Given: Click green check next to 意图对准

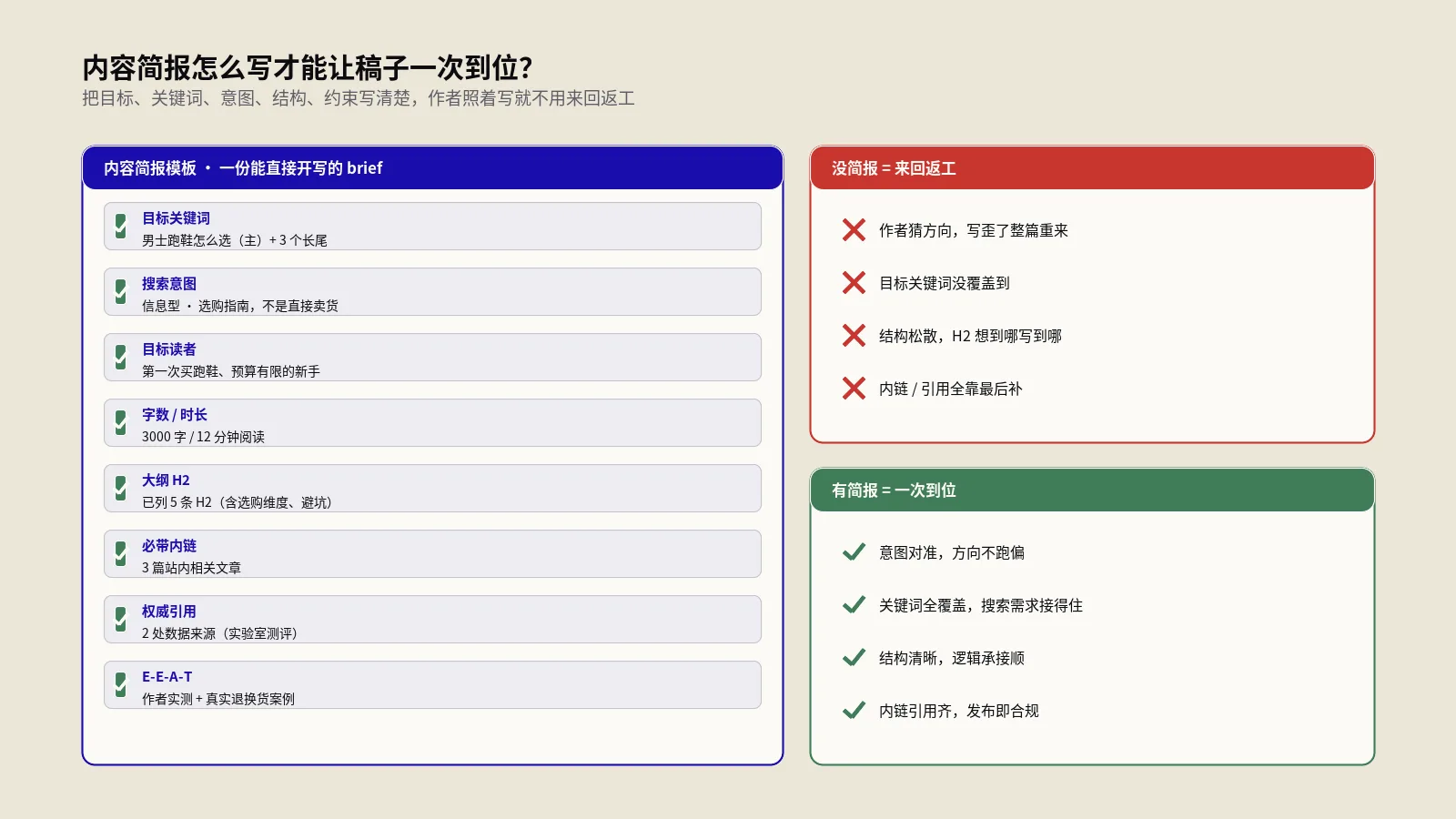Looking at the screenshot, I should (x=854, y=552).
